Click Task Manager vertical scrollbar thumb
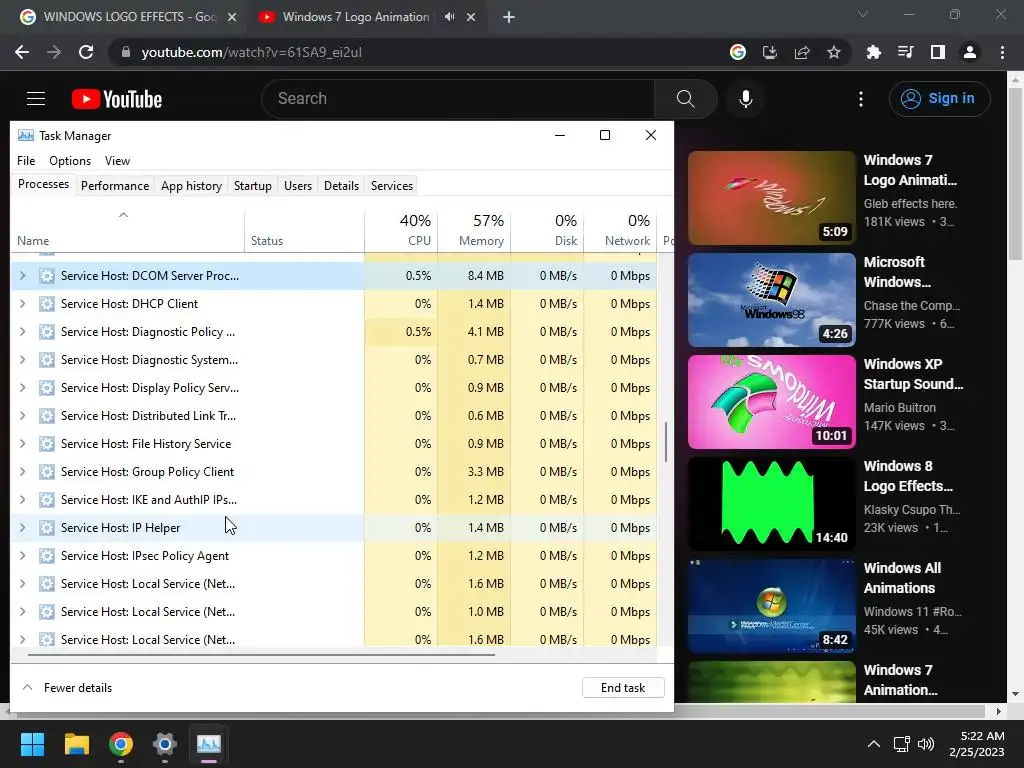 coord(665,441)
